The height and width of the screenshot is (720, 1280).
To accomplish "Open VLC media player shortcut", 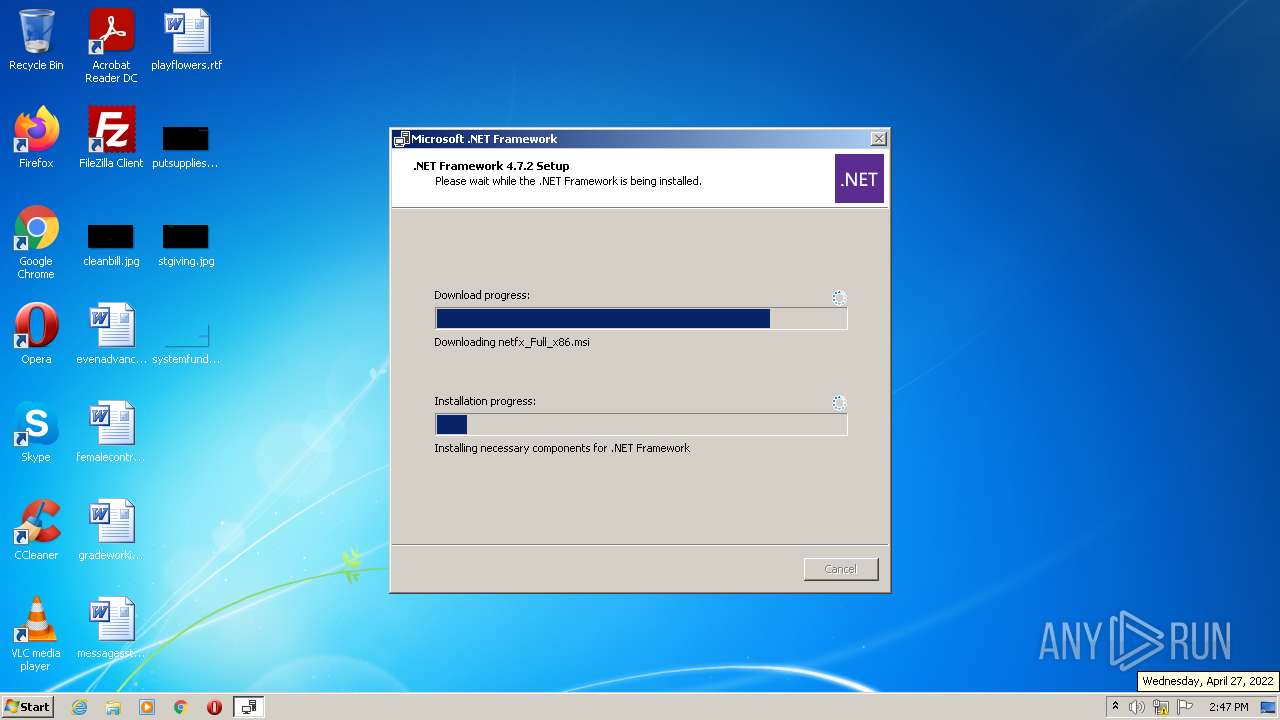I will pyautogui.click(x=36, y=634).
